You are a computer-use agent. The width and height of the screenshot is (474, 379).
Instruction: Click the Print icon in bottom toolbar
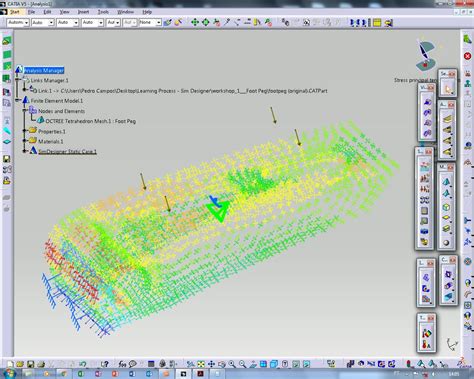point(41,364)
